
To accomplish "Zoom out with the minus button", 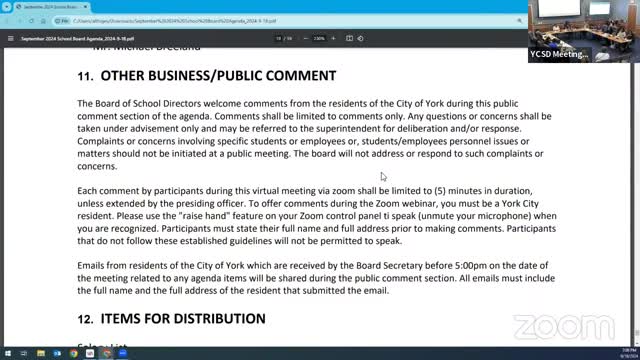I will click(305, 38).
